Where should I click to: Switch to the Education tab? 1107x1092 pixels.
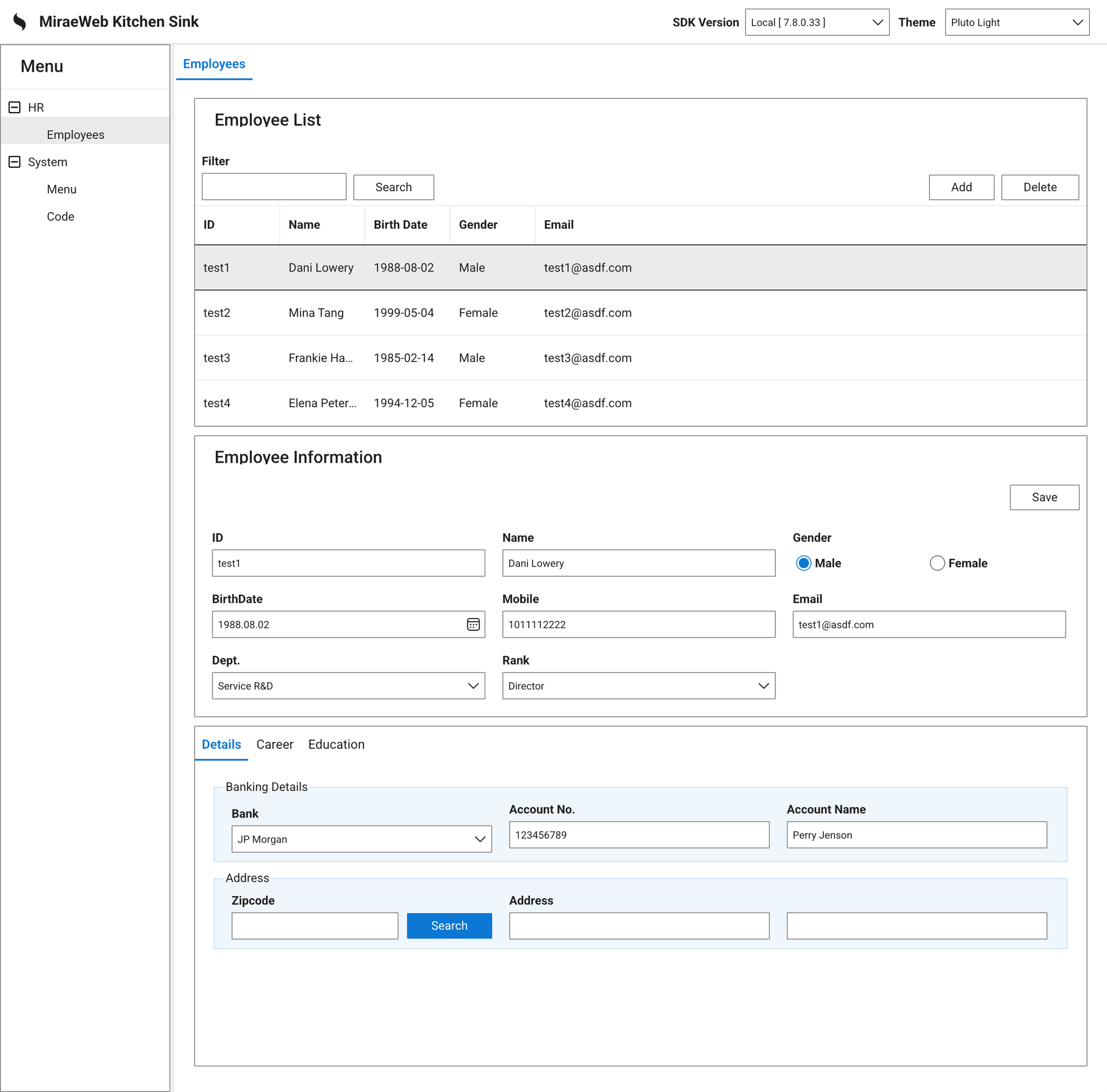coord(336,744)
